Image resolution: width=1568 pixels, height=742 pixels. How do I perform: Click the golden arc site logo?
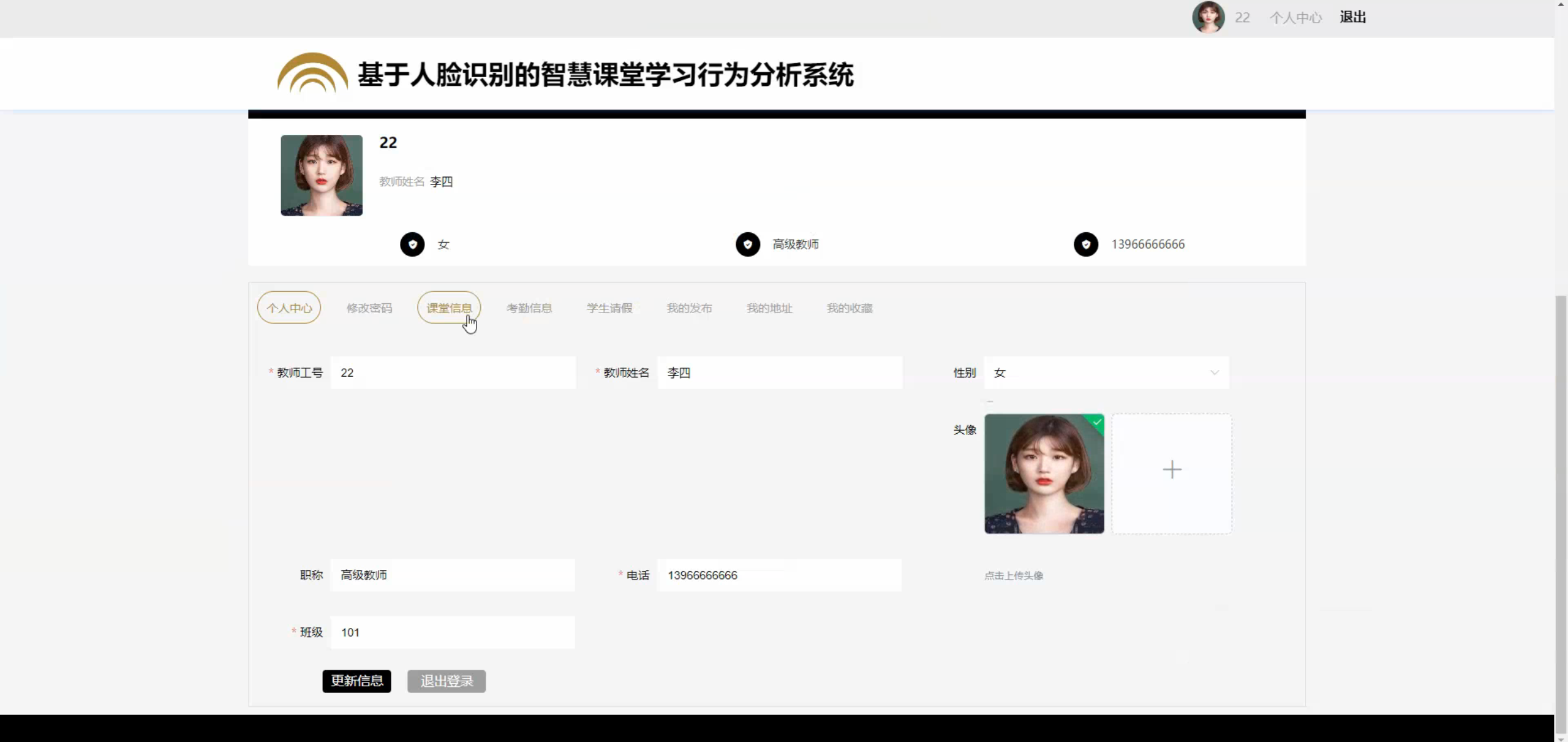(x=312, y=74)
